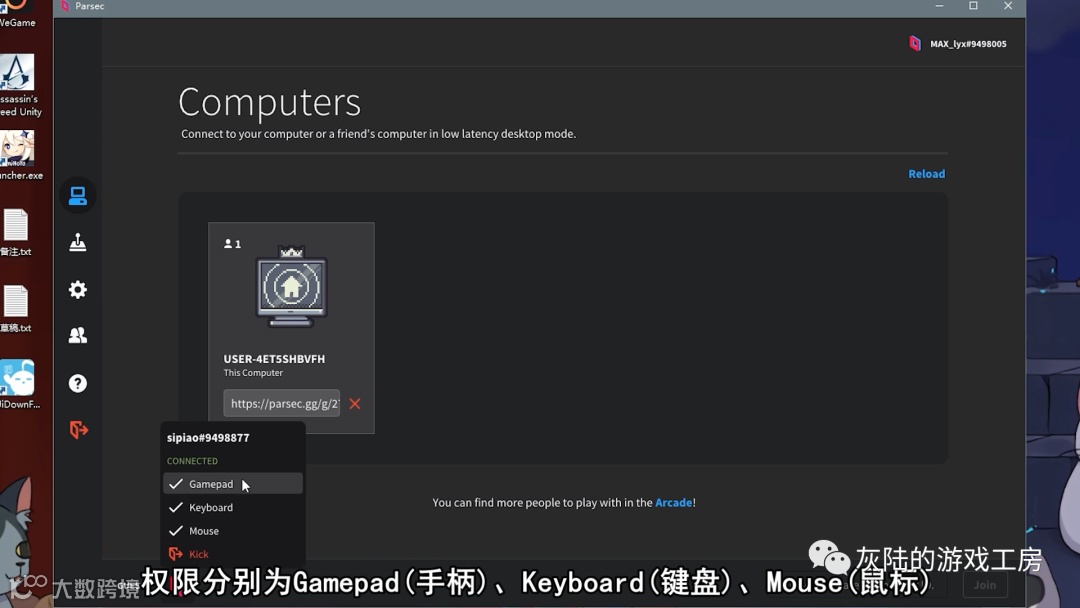Screen dimensions: 1080x608
Task: Click the Parsec title bar icon
Action: pos(65,6)
